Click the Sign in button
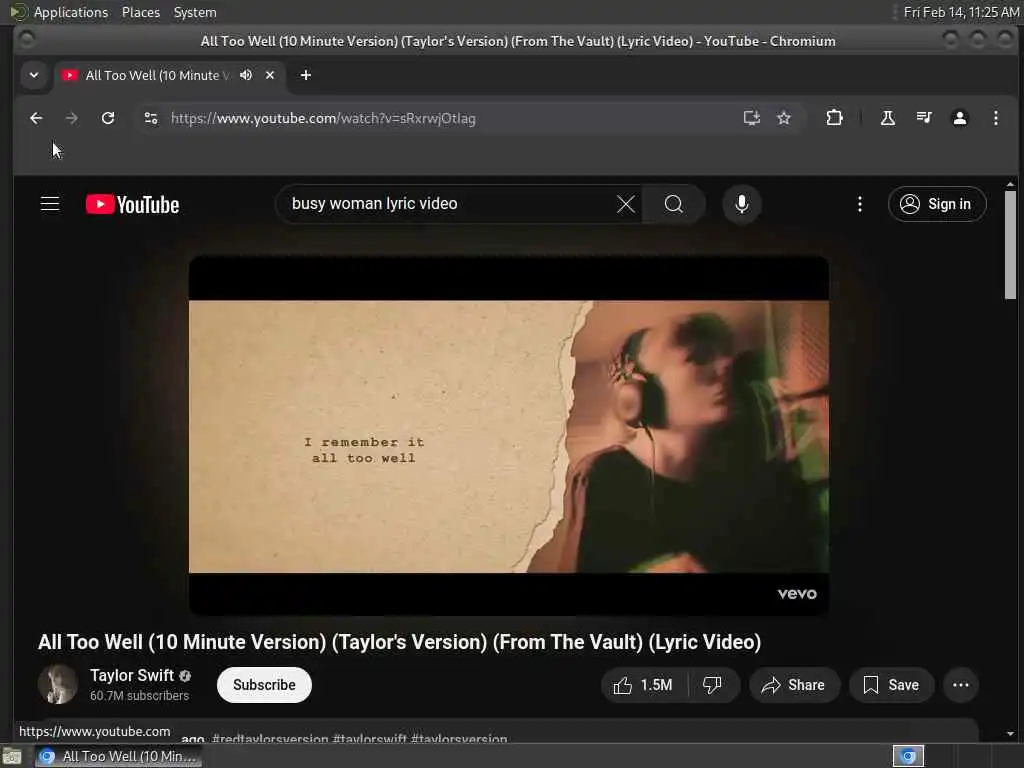Screen dimensions: 1024x768 click(936, 204)
